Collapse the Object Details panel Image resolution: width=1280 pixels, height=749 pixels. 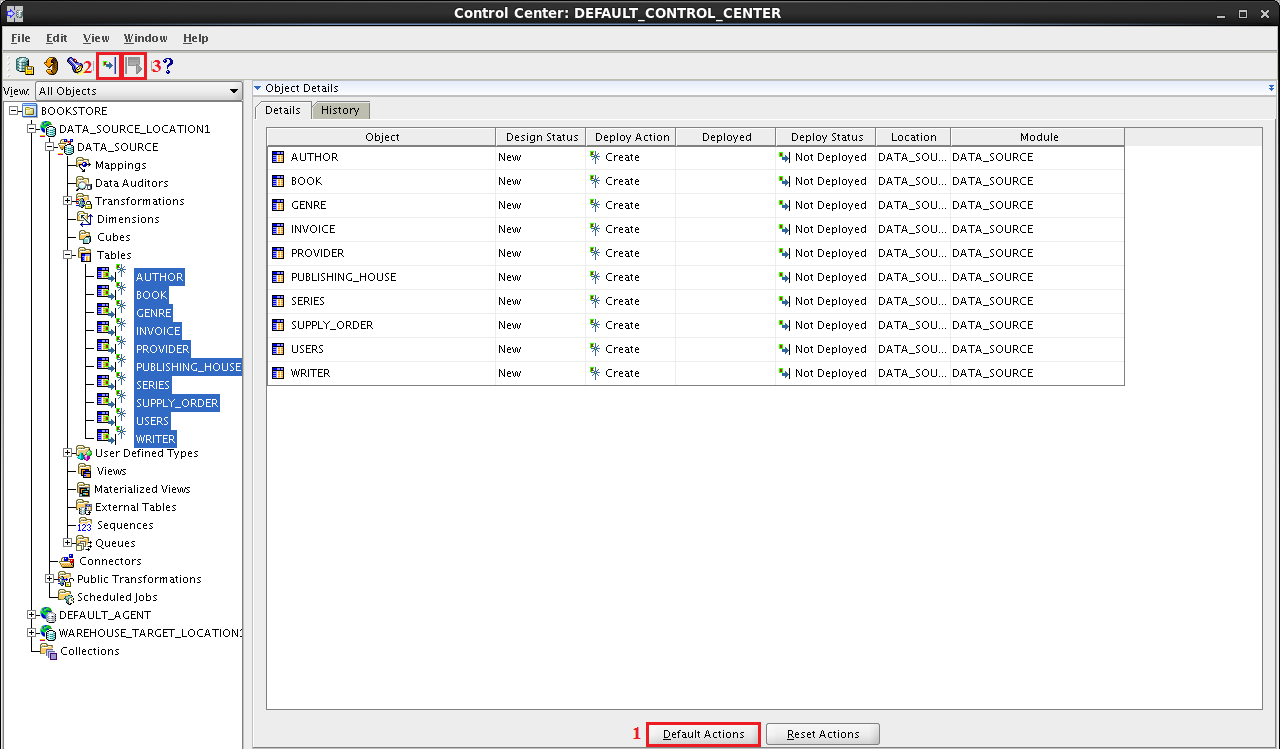point(257,88)
